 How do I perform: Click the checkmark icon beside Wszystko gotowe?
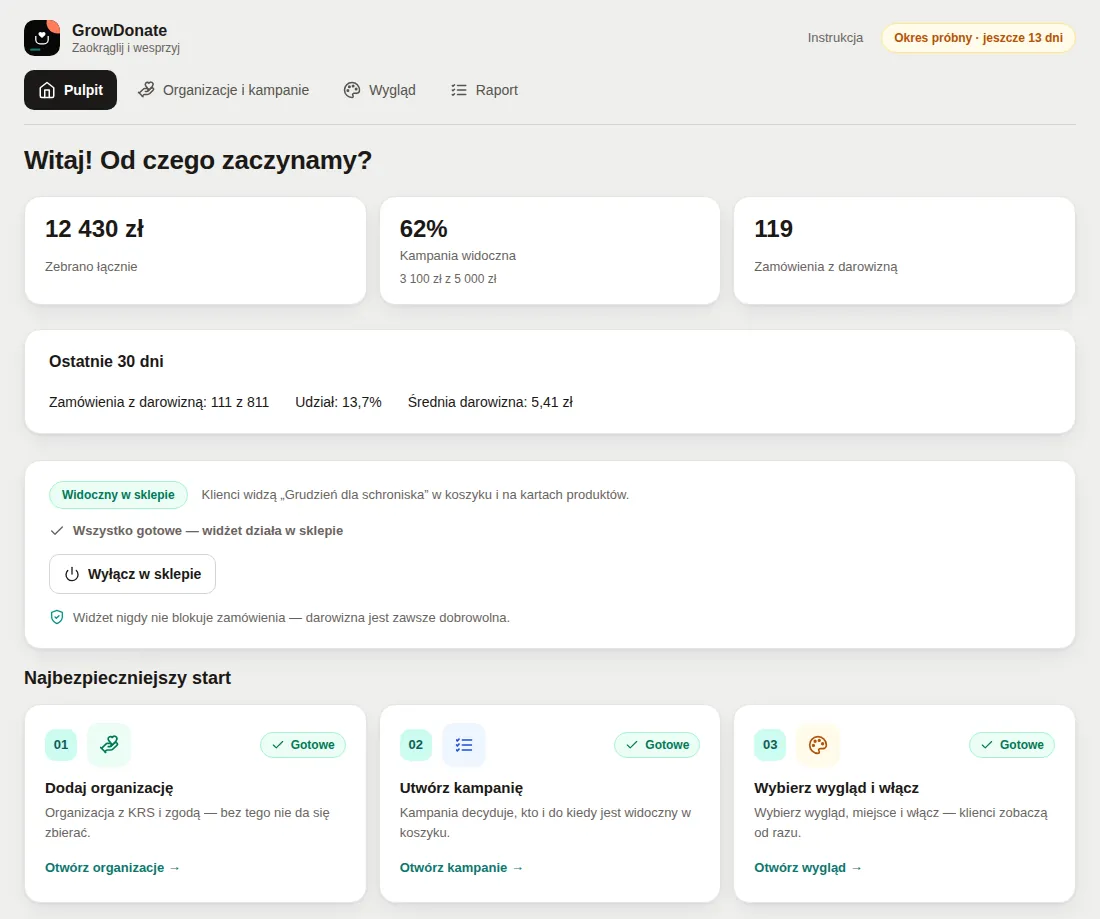(57, 531)
